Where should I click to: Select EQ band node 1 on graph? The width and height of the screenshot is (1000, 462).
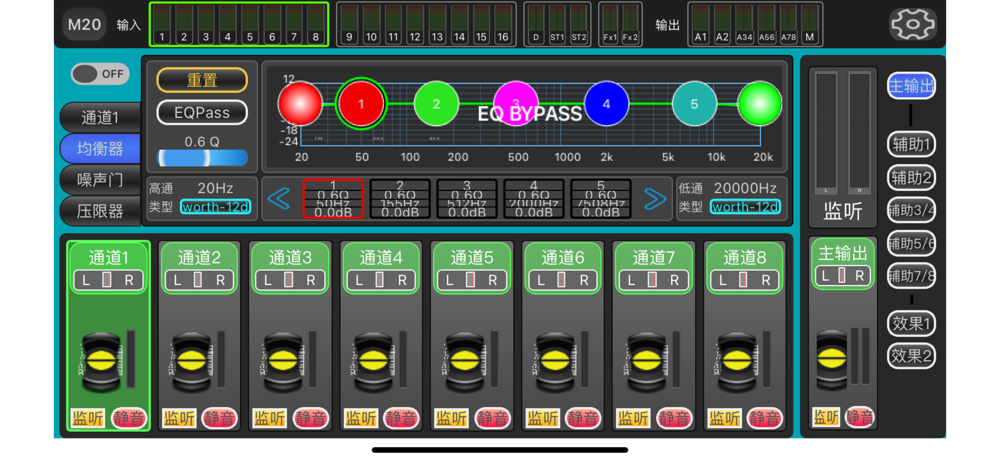pos(362,103)
